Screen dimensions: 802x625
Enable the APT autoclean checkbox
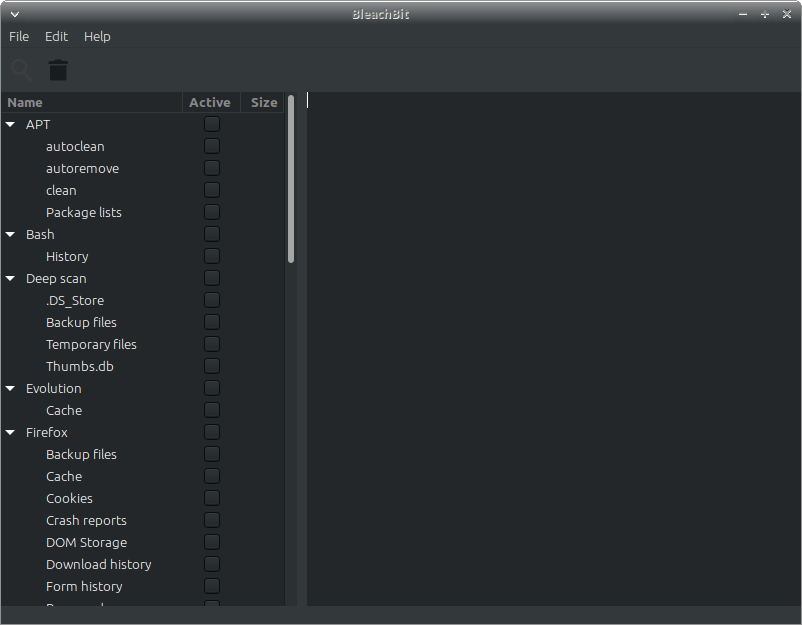tap(211, 146)
